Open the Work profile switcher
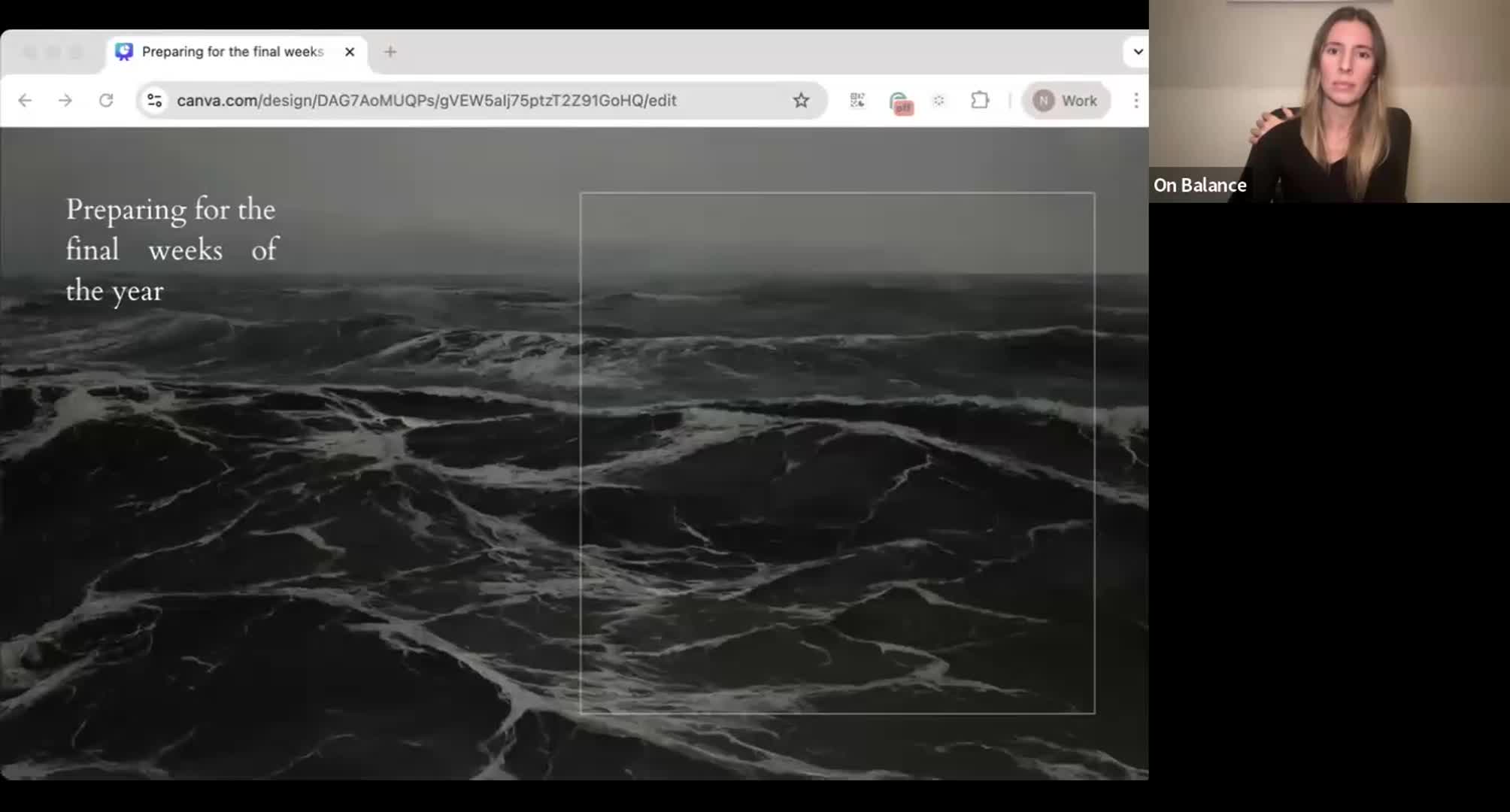Screen dimensions: 1510x812 1066,100
